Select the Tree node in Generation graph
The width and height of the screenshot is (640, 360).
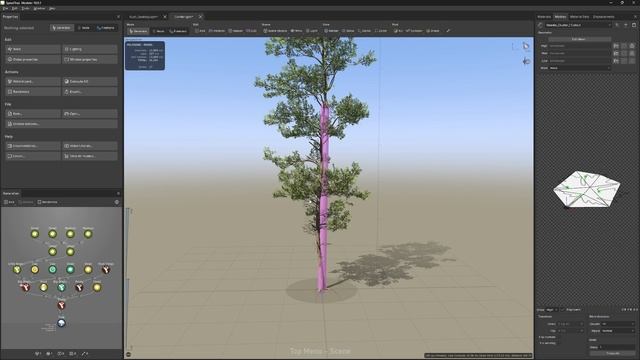point(61,323)
